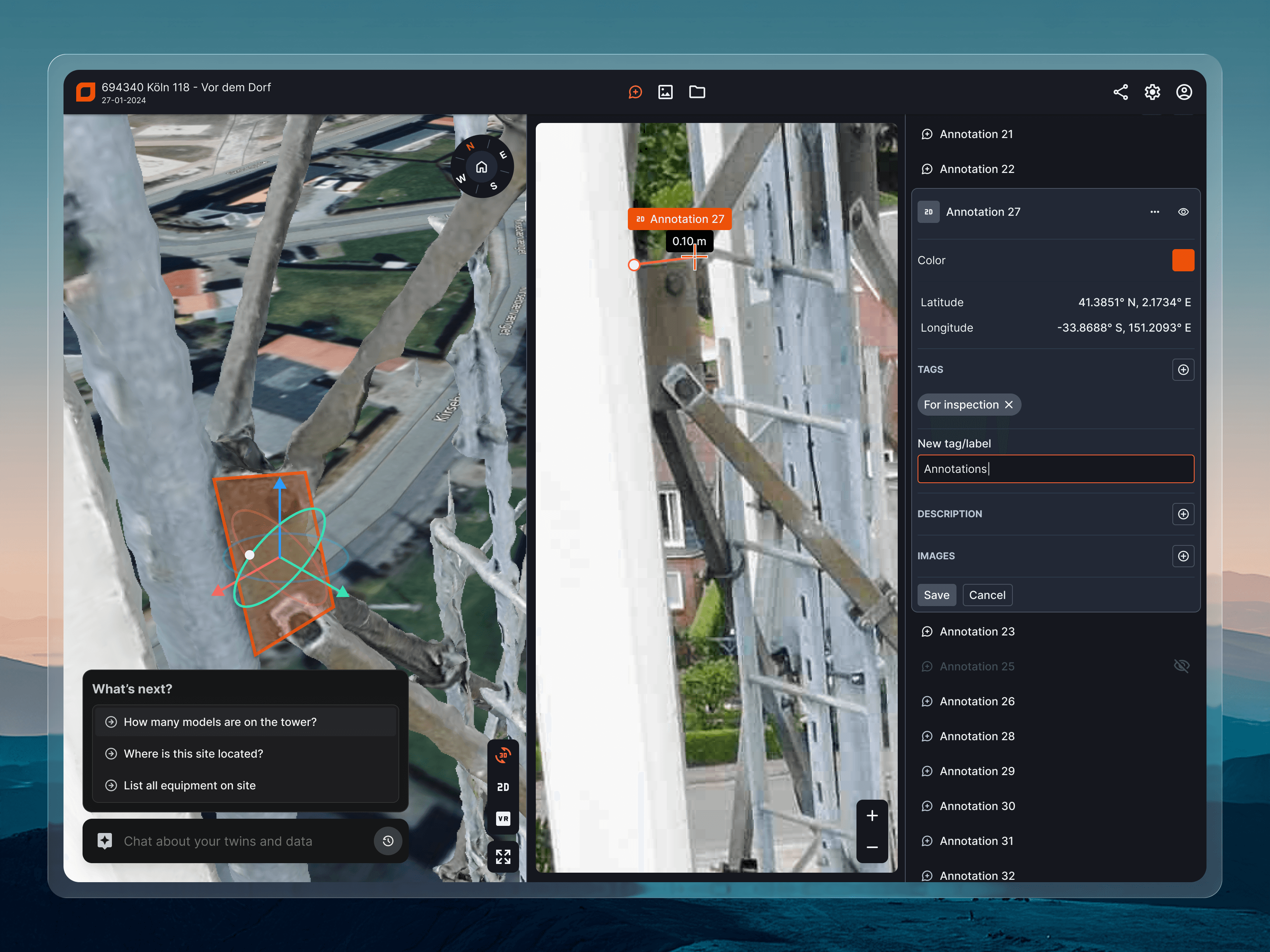Save the annotation changes
1270x952 pixels.
[936, 595]
